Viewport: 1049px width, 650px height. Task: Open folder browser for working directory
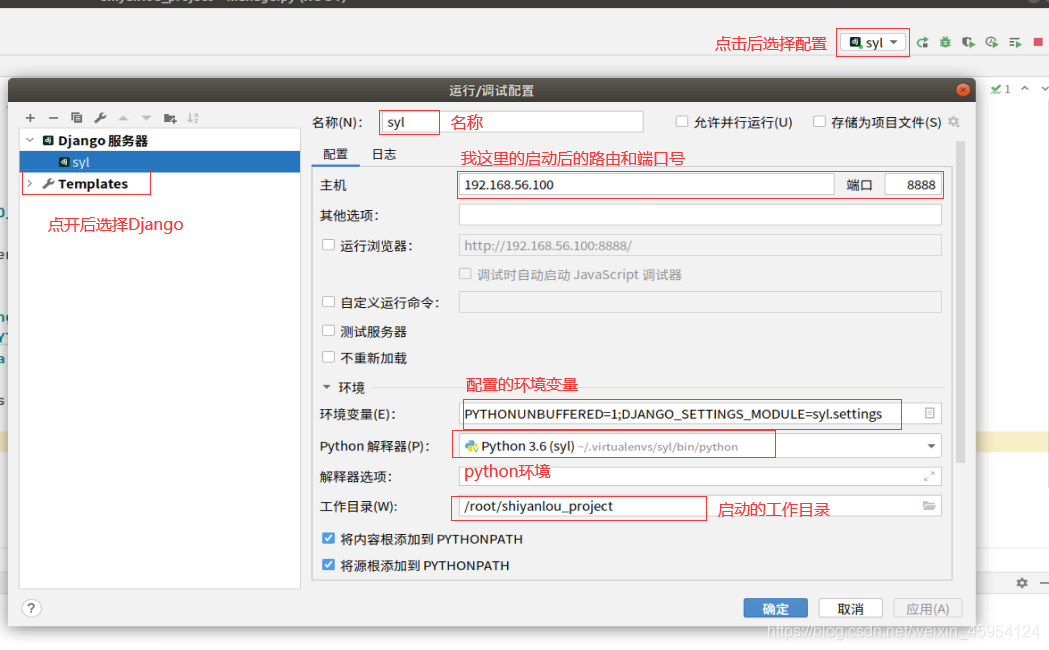click(929, 506)
